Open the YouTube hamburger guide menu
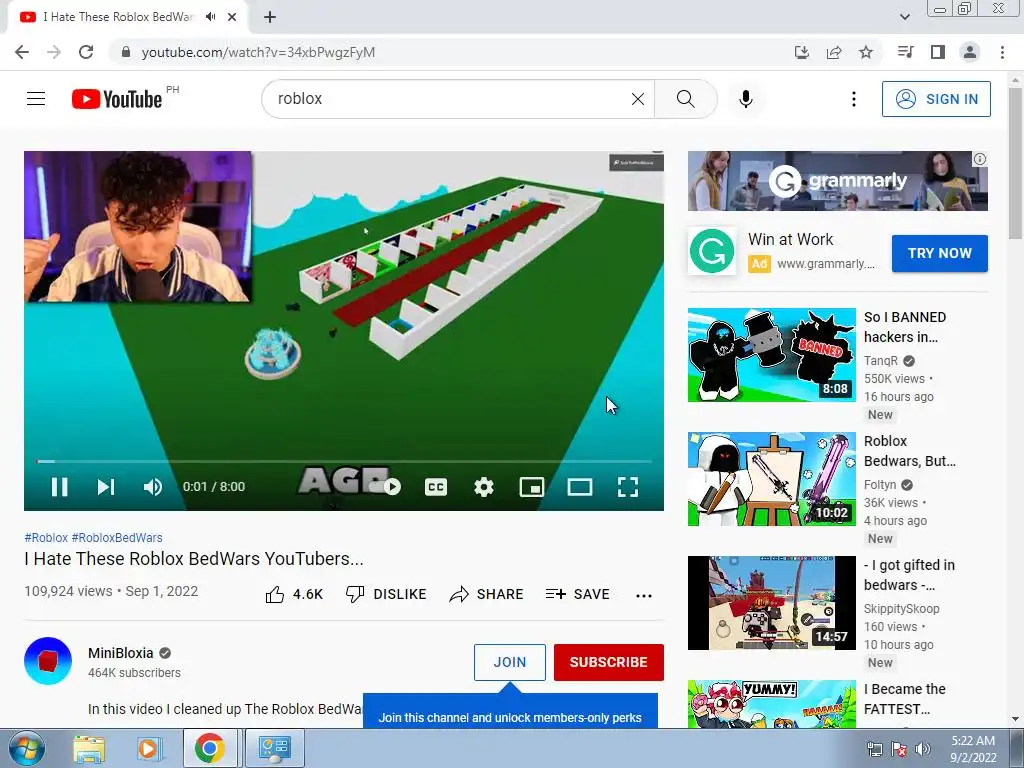 coord(36,99)
